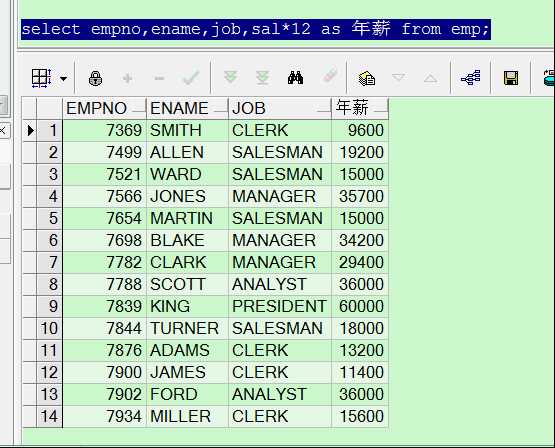555x448 pixels.
Task: Click the cell CLARK
Action: (x=187, y=262)
